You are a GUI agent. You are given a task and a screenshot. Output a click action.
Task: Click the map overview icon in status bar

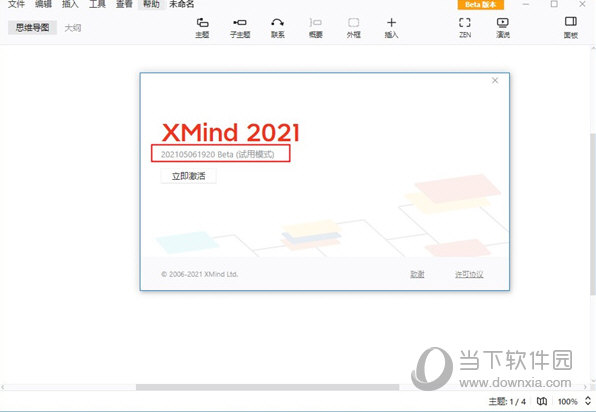(542, 401)
